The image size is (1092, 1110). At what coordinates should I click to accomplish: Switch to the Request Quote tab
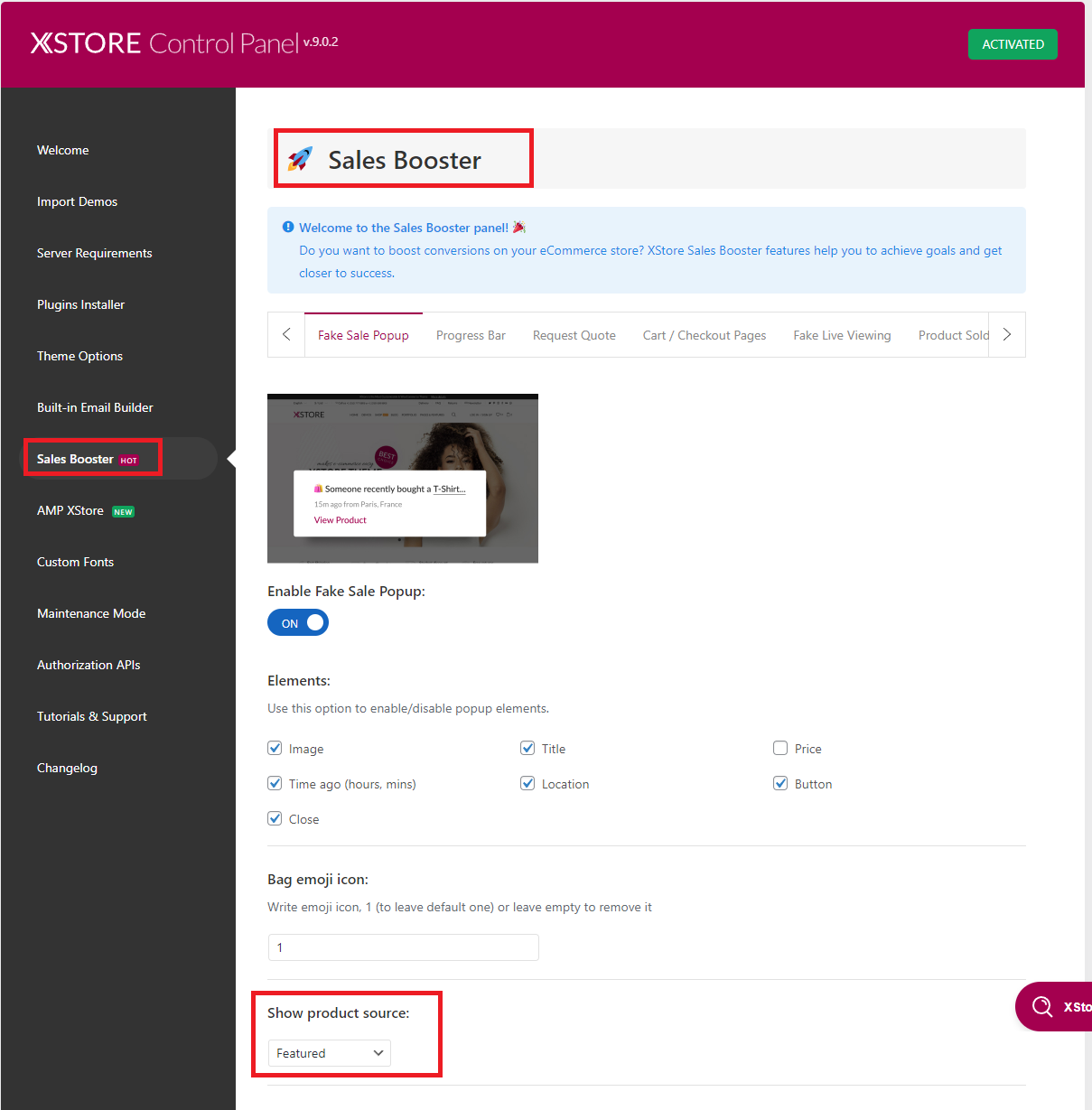tap(574, 335)
